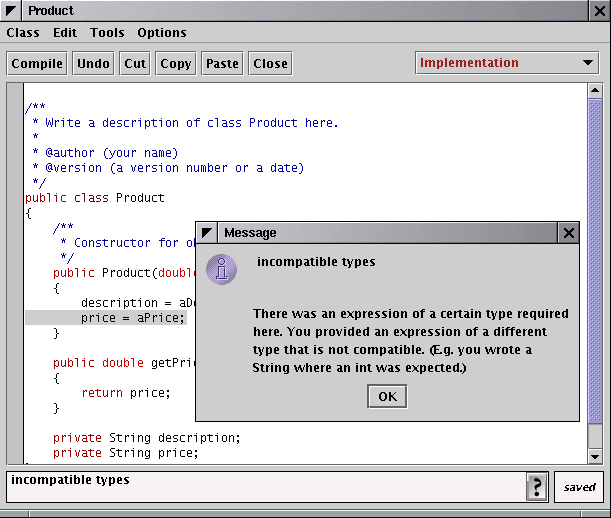Click the info icon in Message dialog
The height and width of the screenshot is (518, 611).
(x=222, y=268)
